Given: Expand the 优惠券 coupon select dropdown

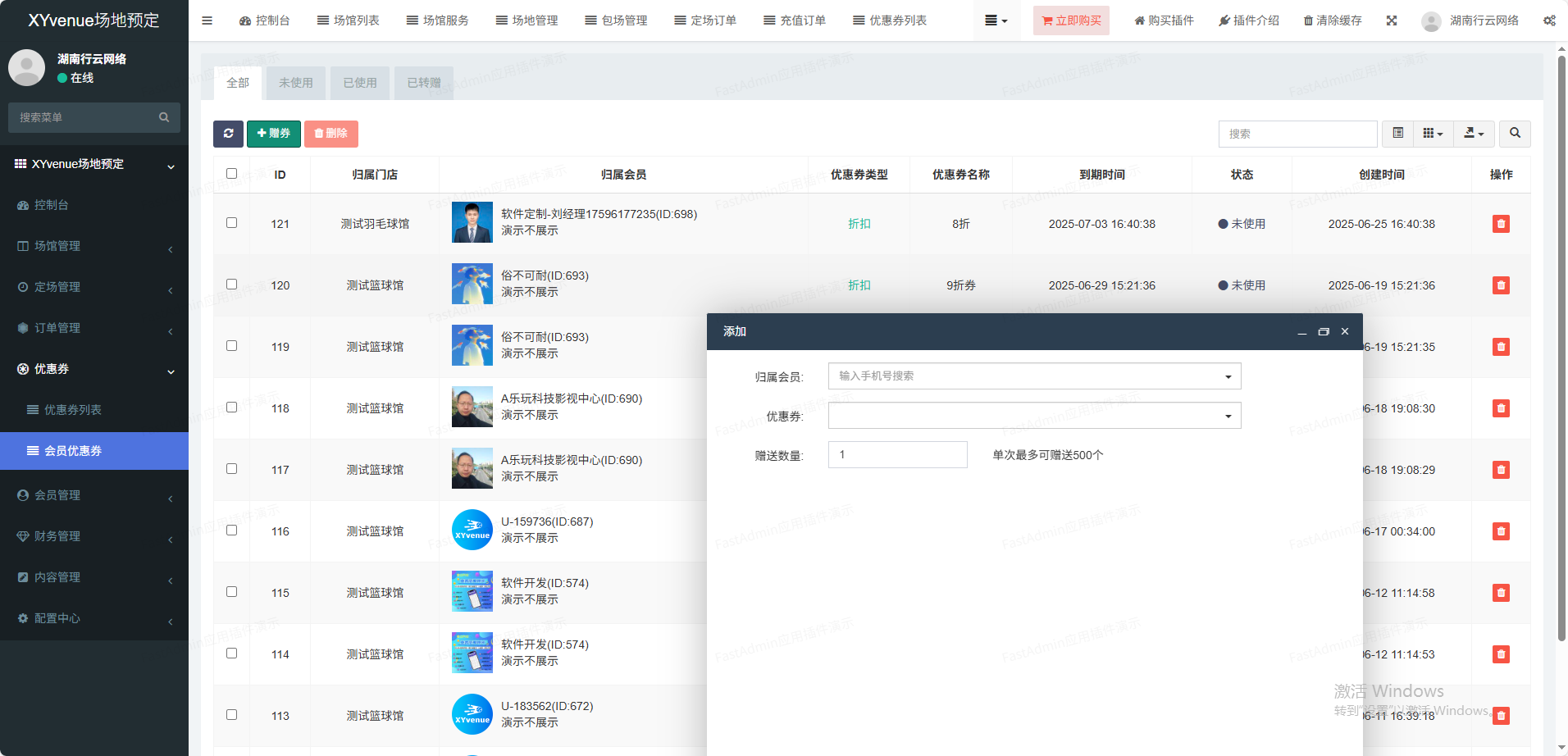Looking at the screenshot, I should point(1033,416).
